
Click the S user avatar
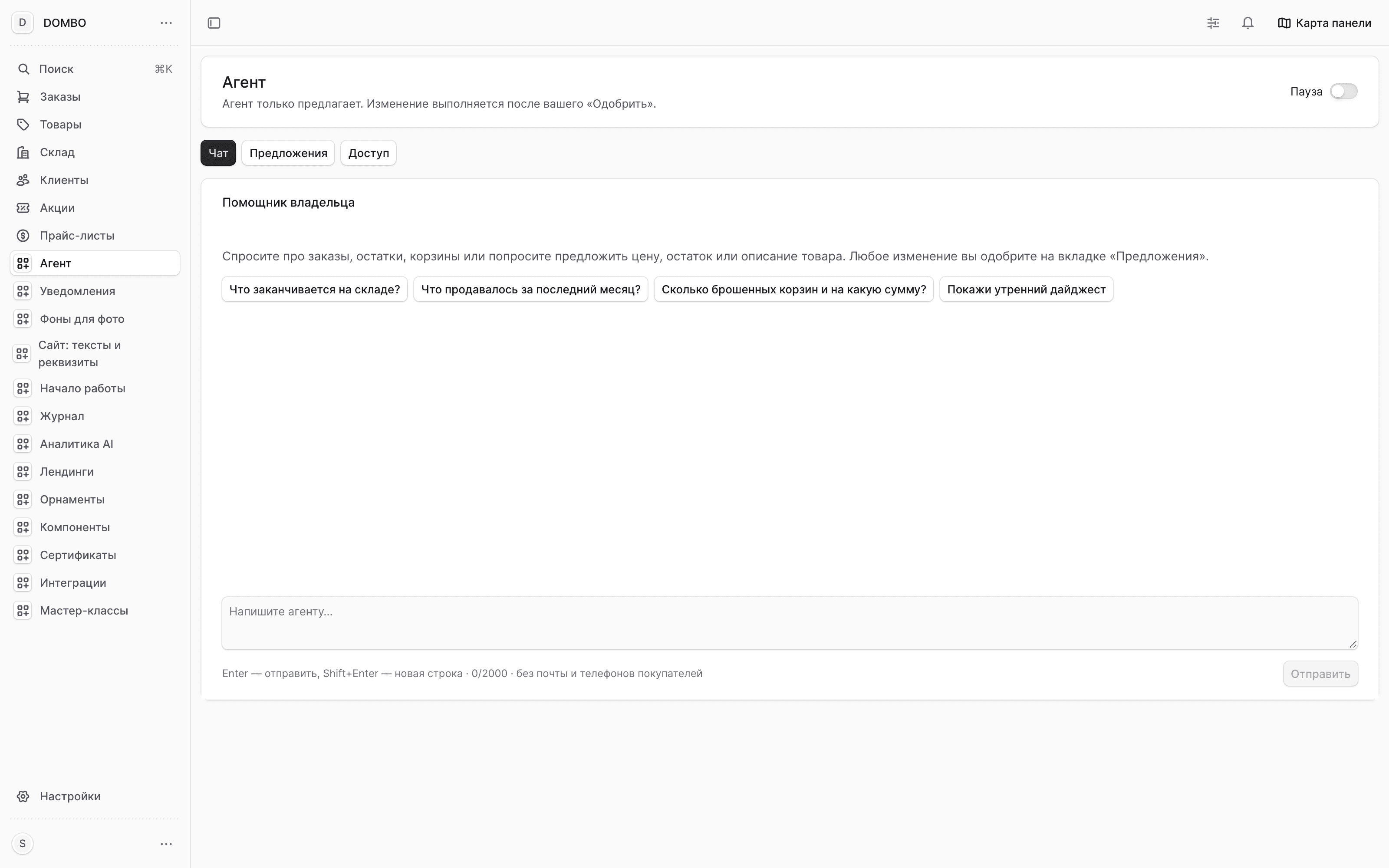click(x=23, y=844)
